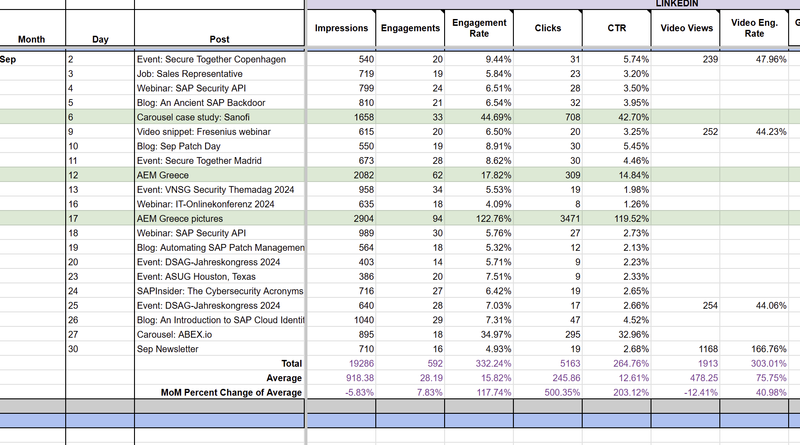Viewport: 800px width, 445px height.
Task: Click clicks value 708
Action: (x=548, y=117)
